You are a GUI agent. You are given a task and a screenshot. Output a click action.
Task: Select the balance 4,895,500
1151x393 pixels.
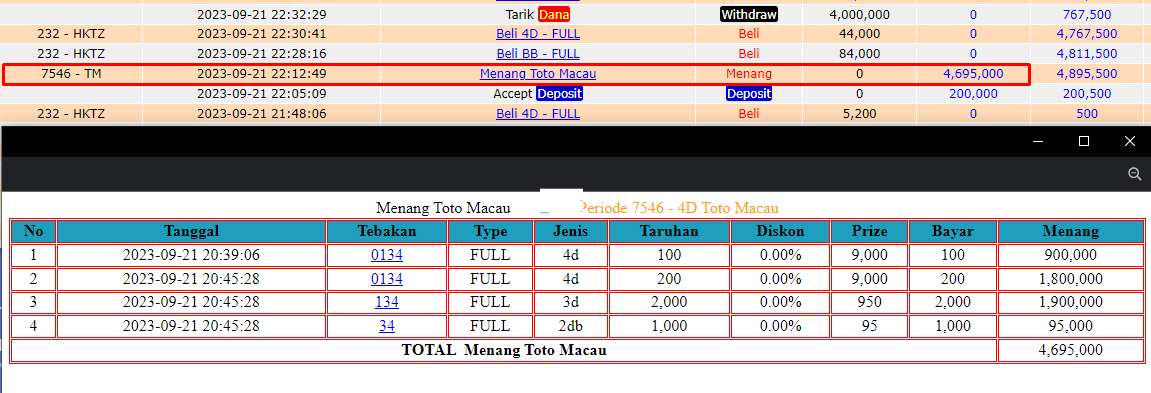[1087, 74]
